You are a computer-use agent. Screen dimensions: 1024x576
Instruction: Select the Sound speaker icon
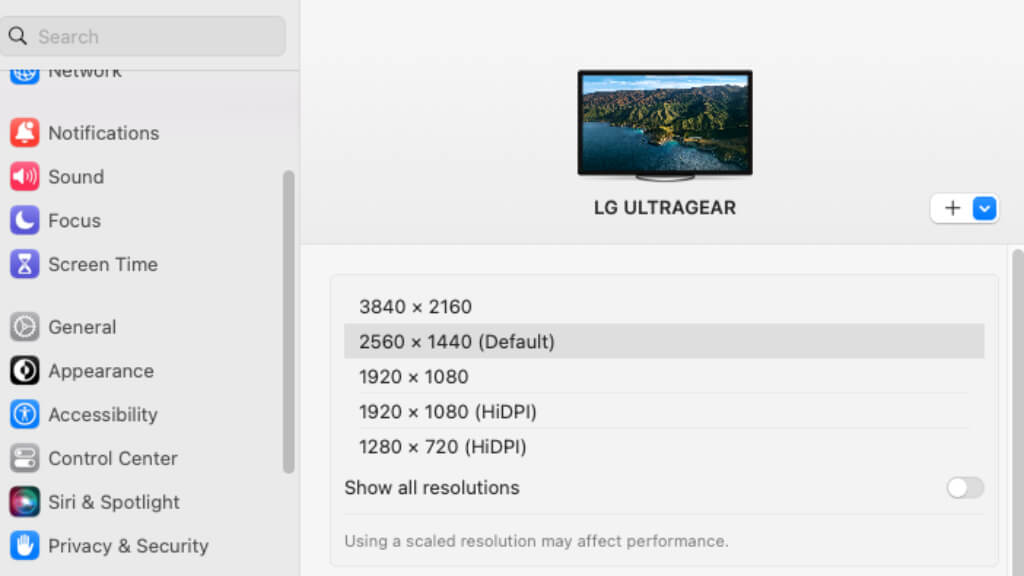24,176
